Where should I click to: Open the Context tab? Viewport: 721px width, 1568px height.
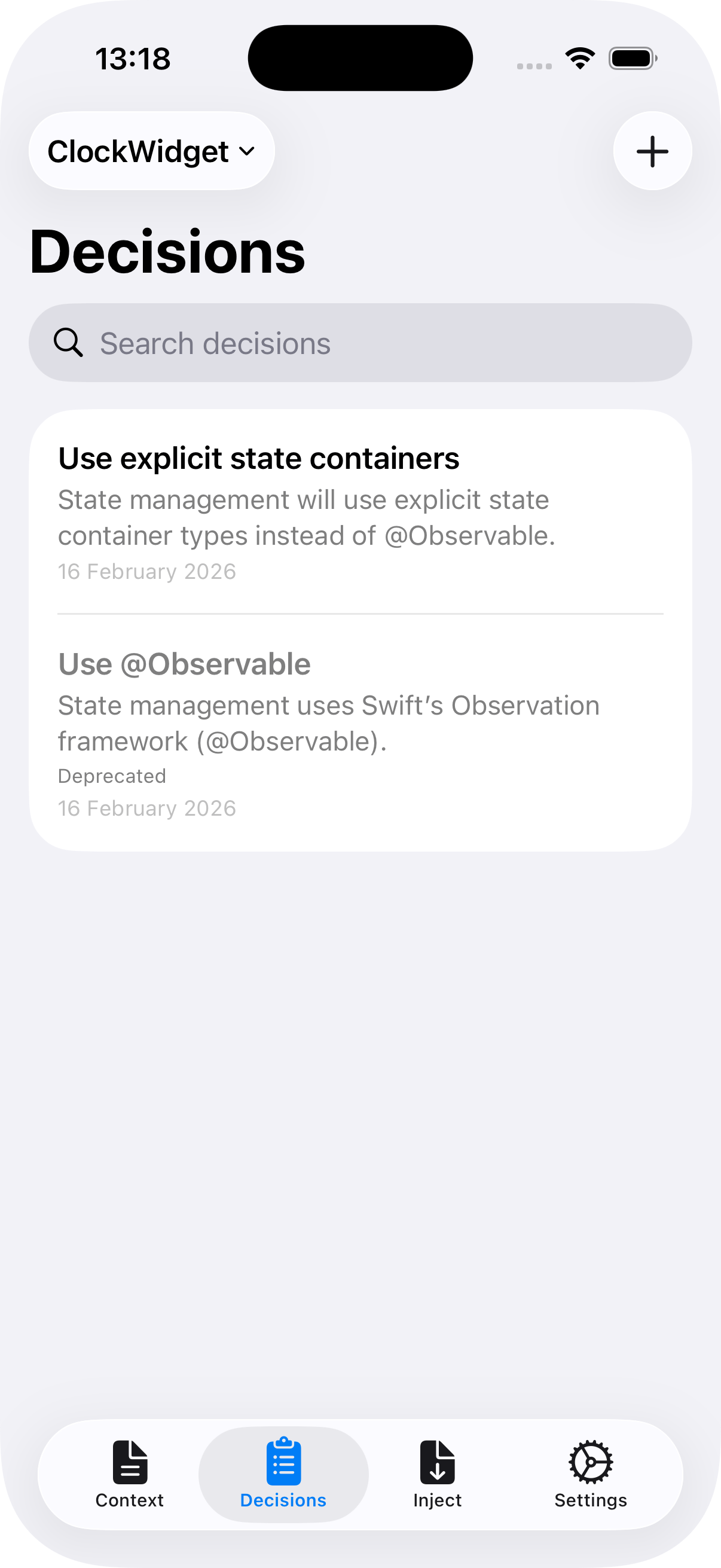point(130,1474)
